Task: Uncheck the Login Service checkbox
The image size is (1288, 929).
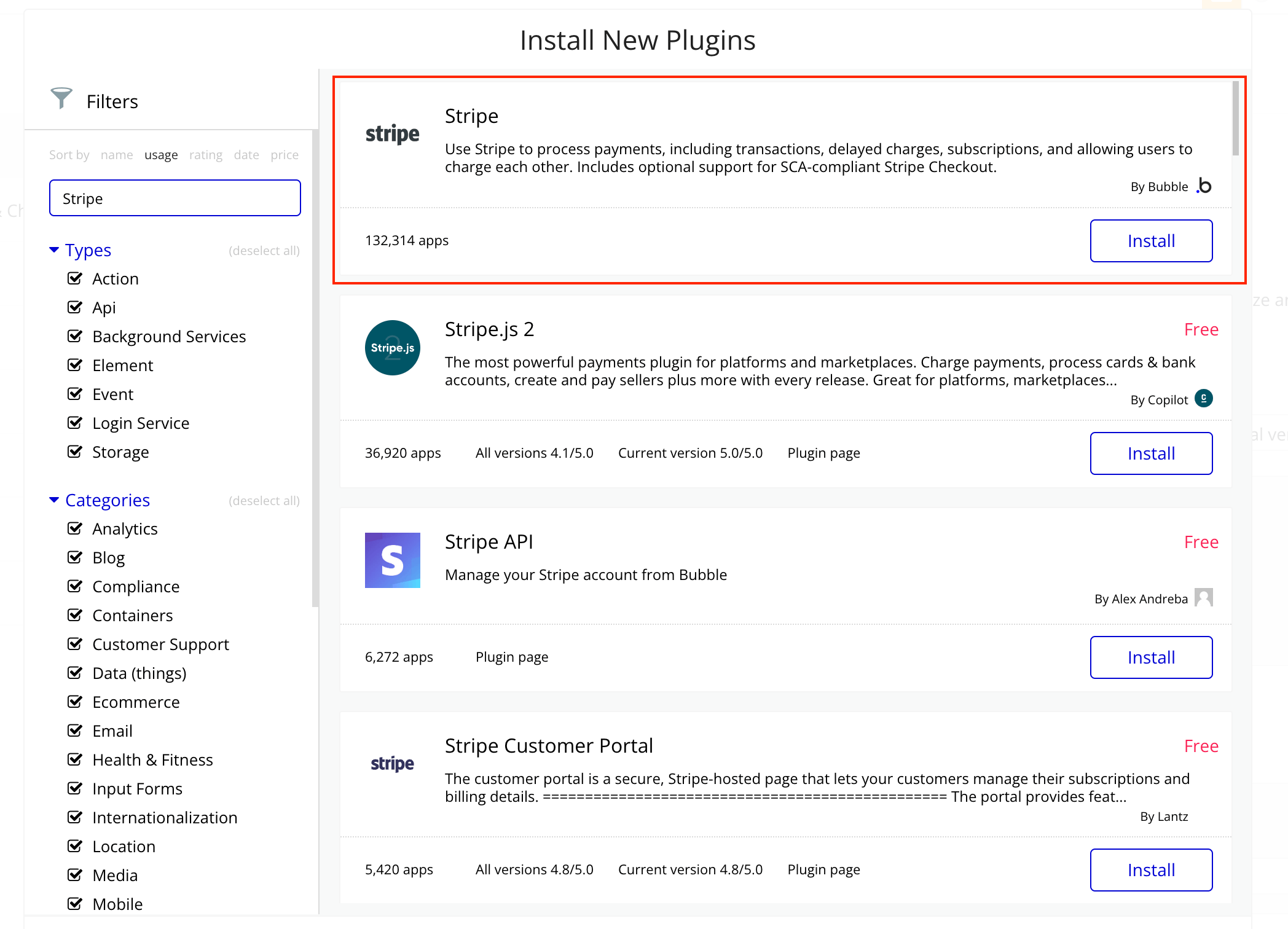Action: pyautogui.click(x=75, y=423)
